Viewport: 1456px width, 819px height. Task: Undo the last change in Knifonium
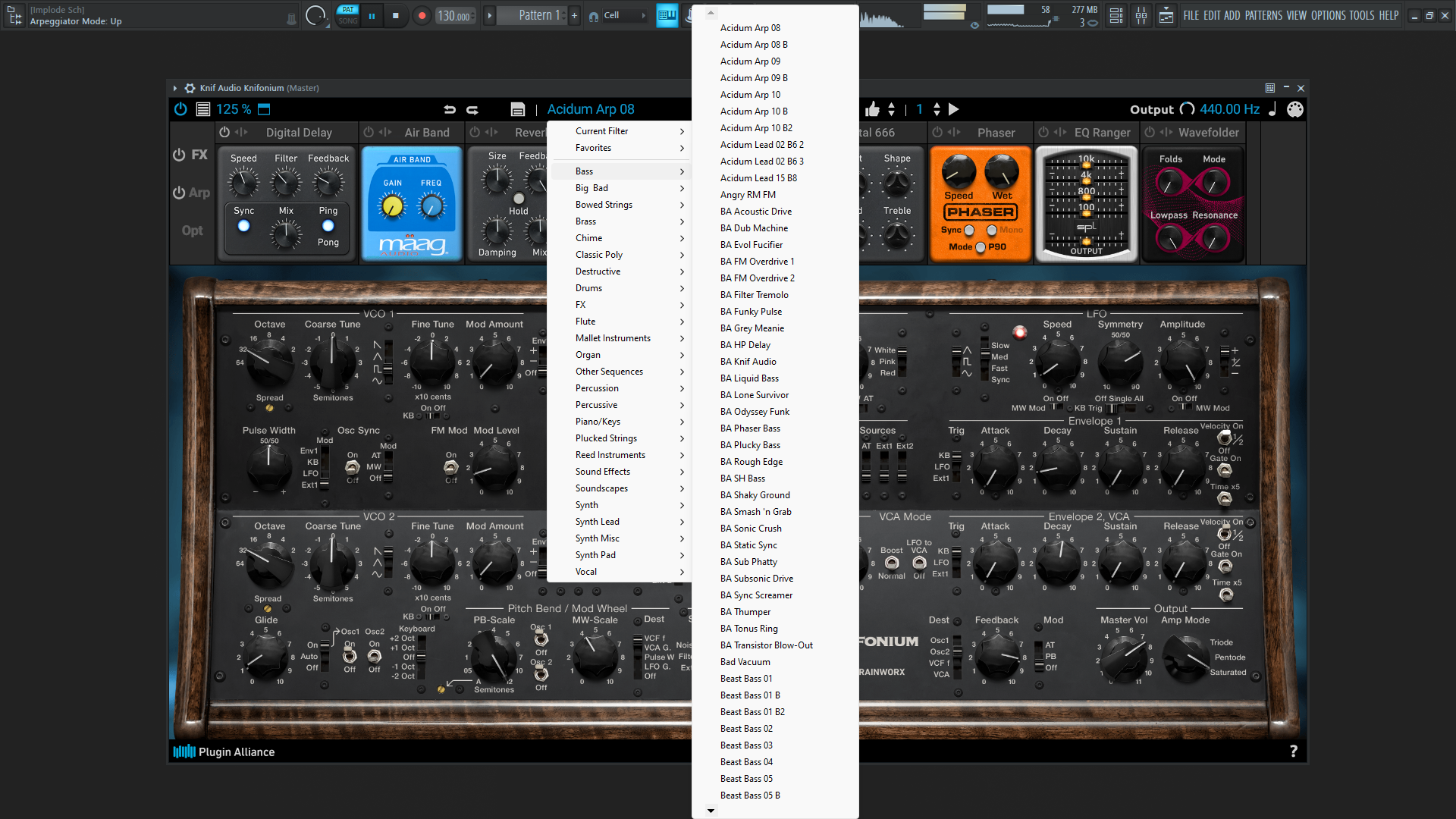pyautogui.click(x=450, y=109)
